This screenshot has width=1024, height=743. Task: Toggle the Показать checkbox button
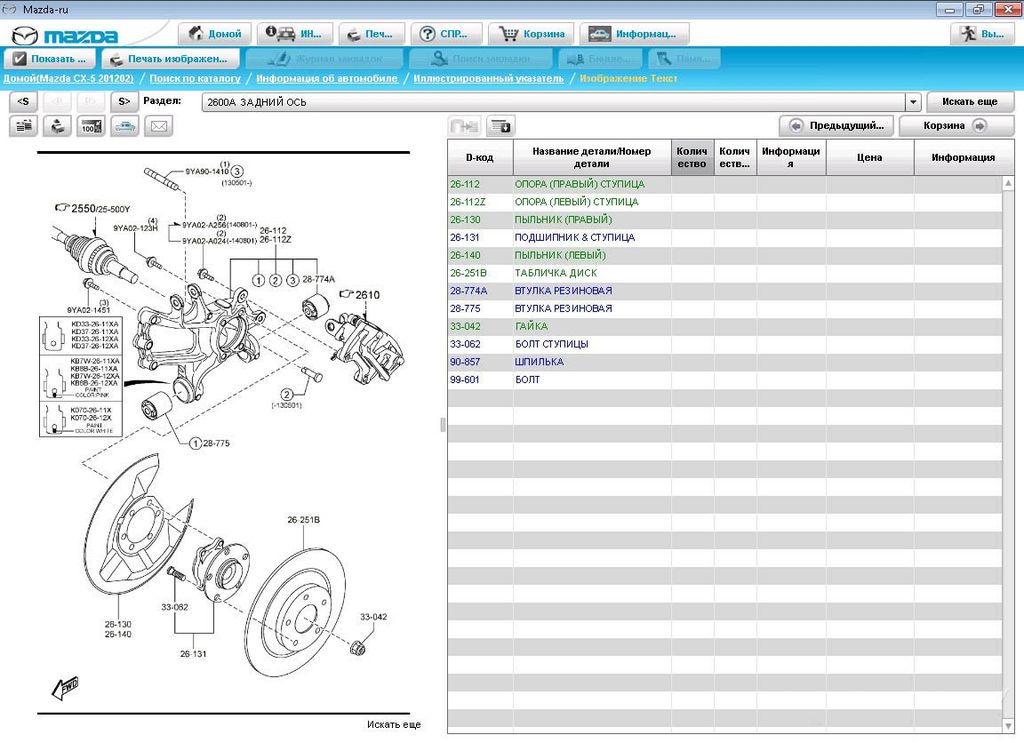click(x=50, y=59)
